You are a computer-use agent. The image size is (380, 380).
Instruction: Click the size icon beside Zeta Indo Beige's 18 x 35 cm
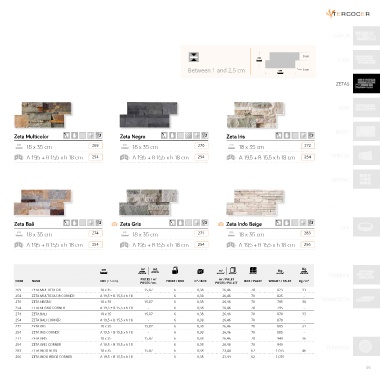pyautogui.click(x=231, y=234)
